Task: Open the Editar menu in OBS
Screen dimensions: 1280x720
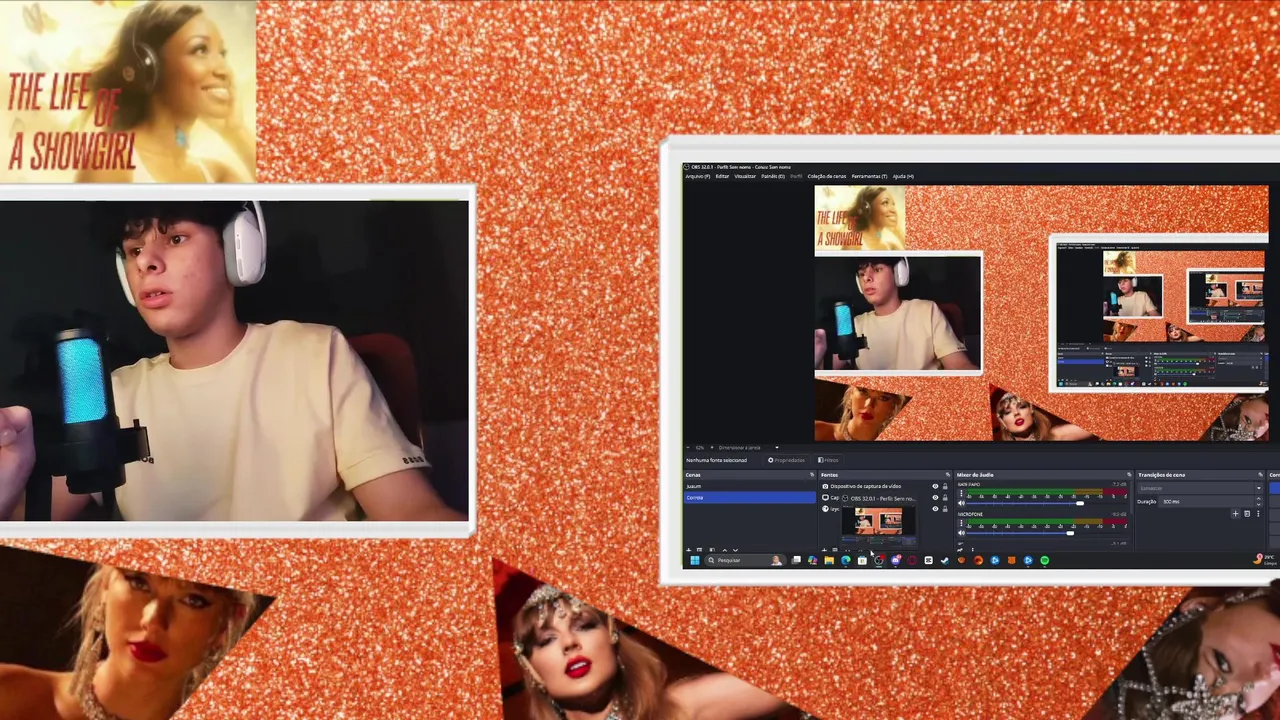Action: click(722, 176)
